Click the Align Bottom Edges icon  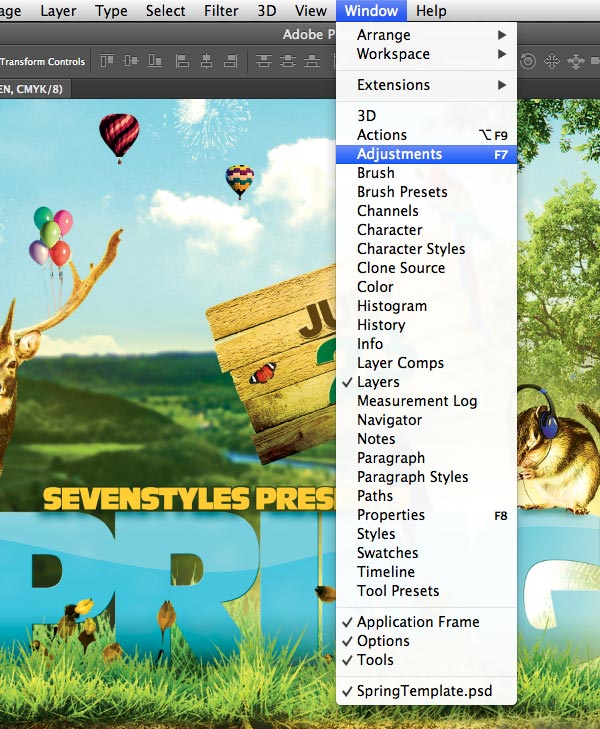coord(155,61)
